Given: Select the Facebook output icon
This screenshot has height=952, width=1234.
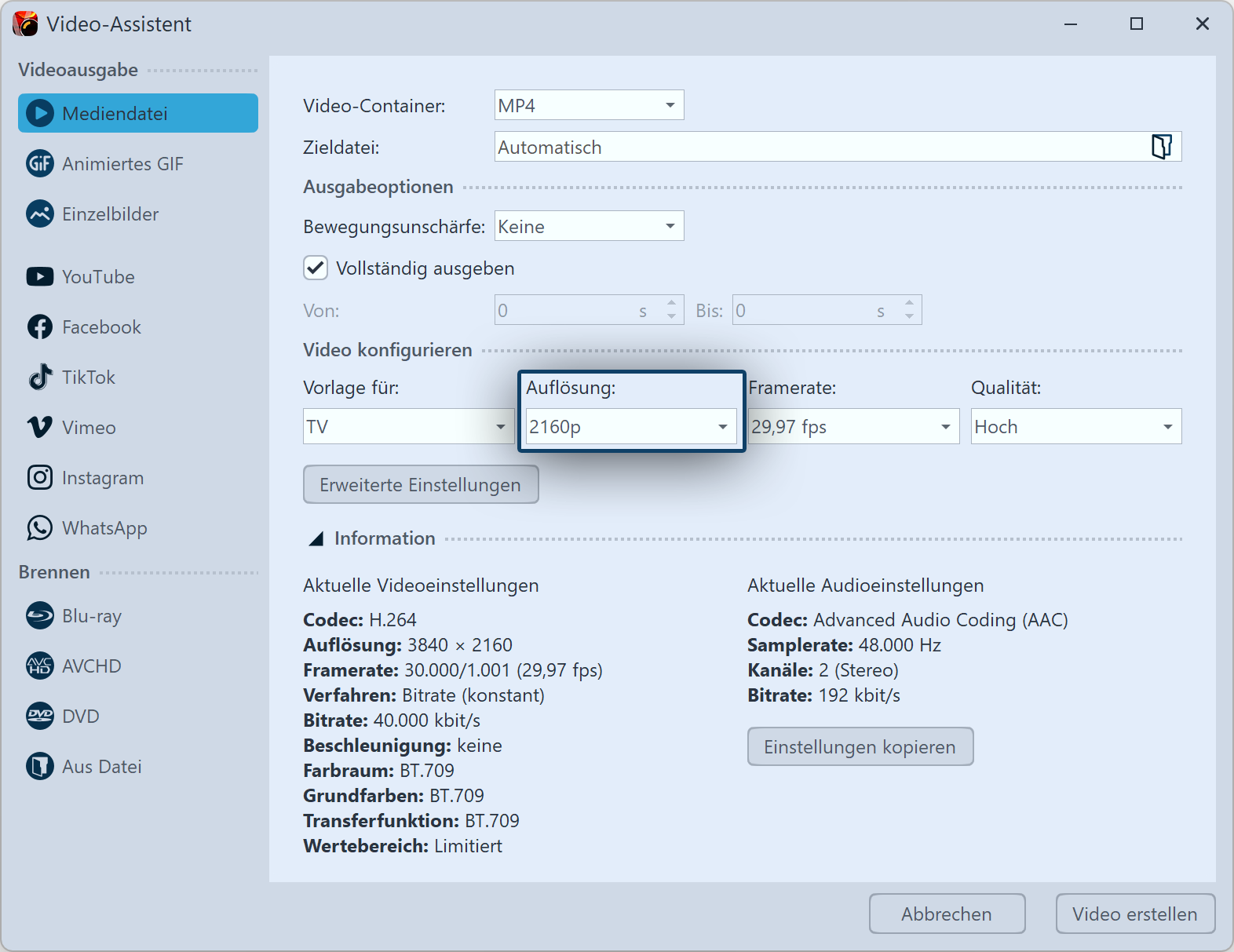Looking at the screenshot, I should [x=39, y=327].
